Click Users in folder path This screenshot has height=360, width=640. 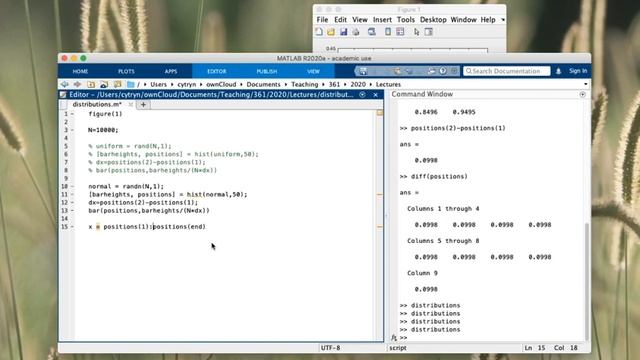tap(158, 84)
